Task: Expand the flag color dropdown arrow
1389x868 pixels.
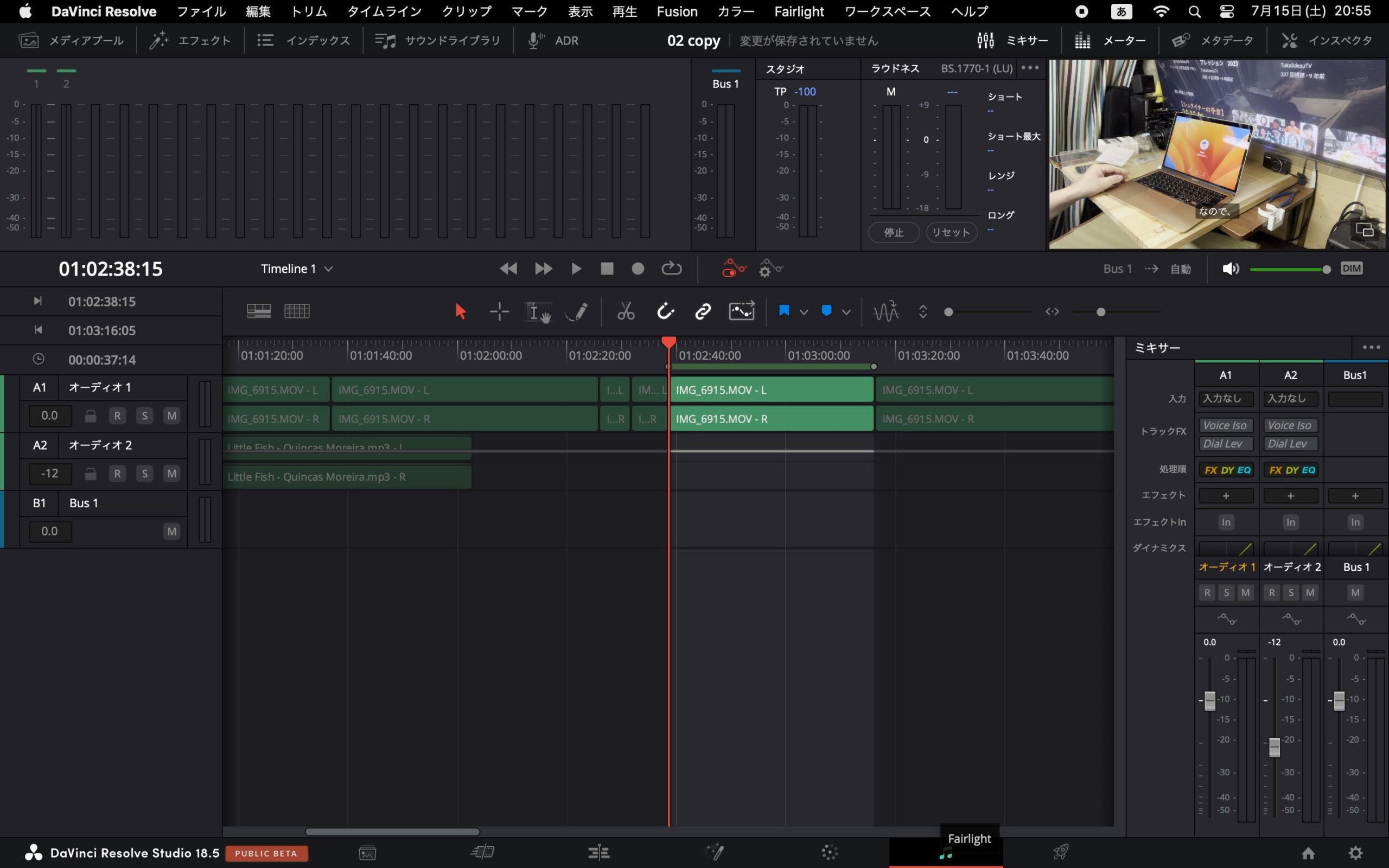Action: click(x=804, y=312)
